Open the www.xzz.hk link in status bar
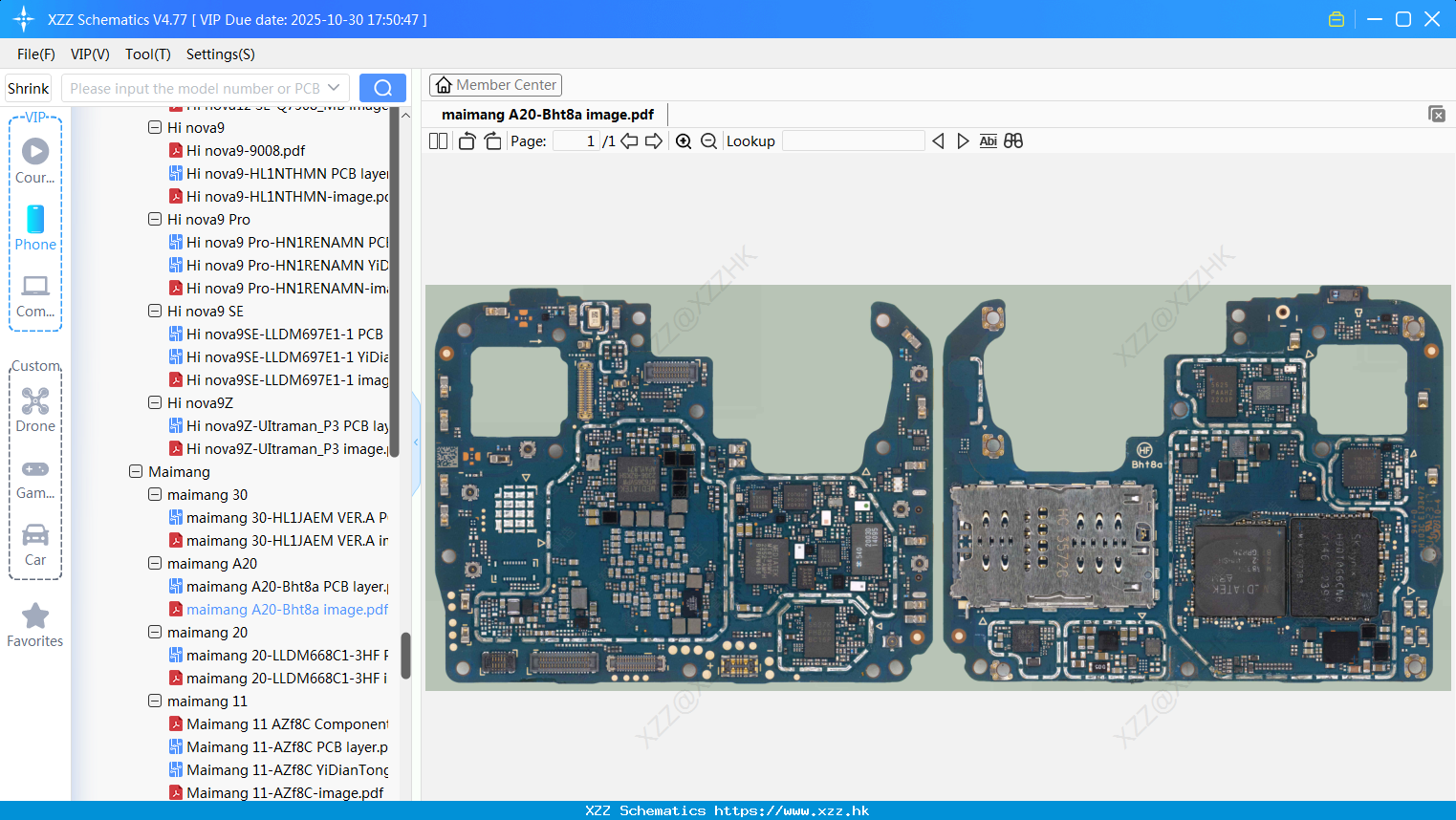The height and width of the screenshot is (820, 1456). 792,810
